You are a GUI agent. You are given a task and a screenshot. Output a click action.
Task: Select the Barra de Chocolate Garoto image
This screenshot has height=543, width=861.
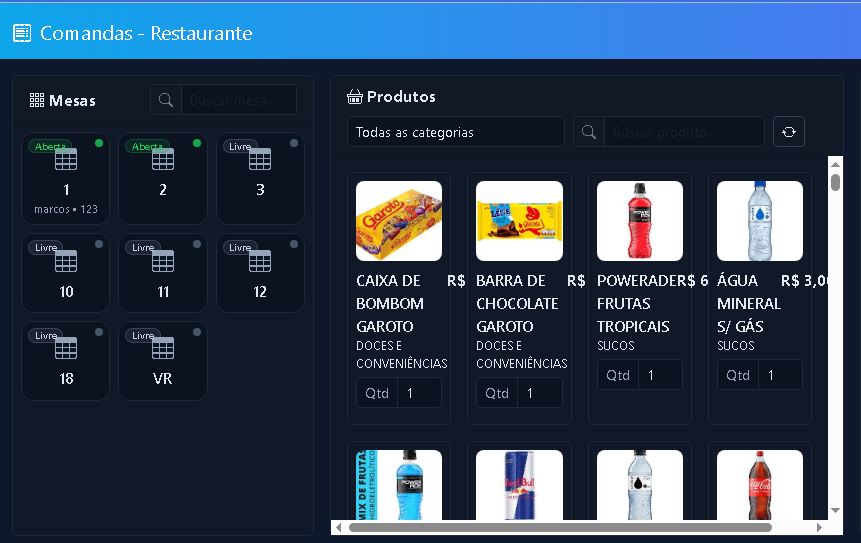(x=519, y=221)
